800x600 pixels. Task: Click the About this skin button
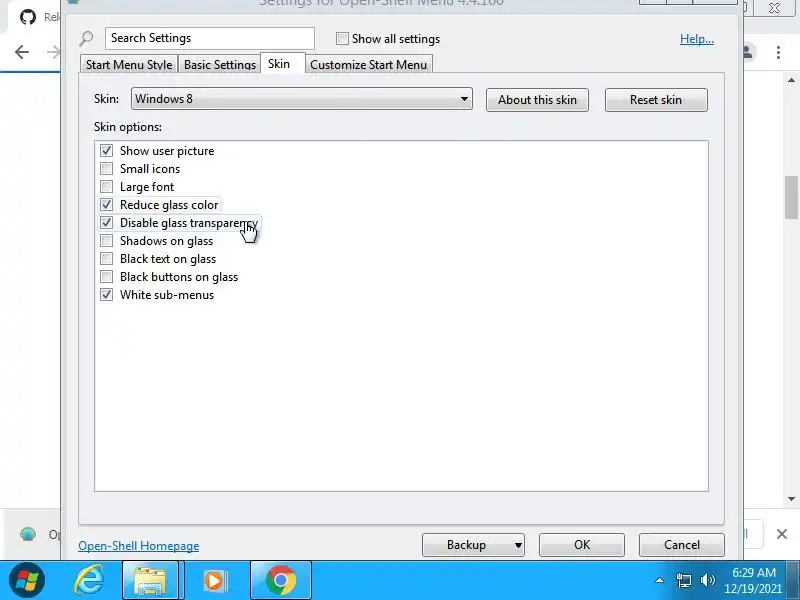[537, 100]
